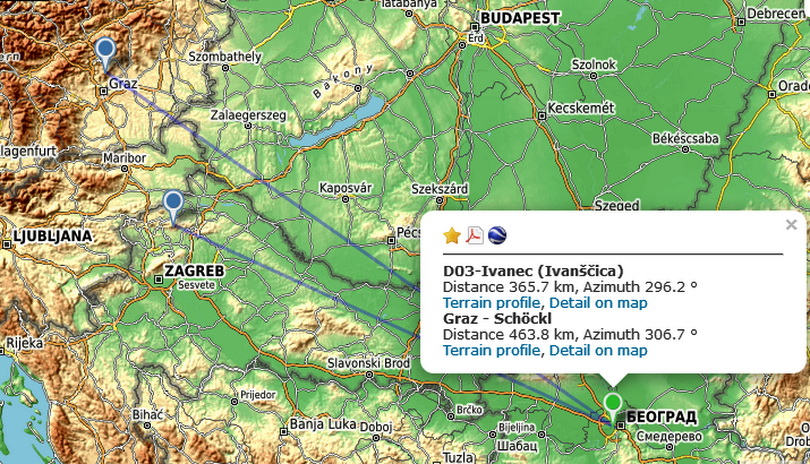
Task: Click the Tuzla label on map
Action: pos(458,457)
